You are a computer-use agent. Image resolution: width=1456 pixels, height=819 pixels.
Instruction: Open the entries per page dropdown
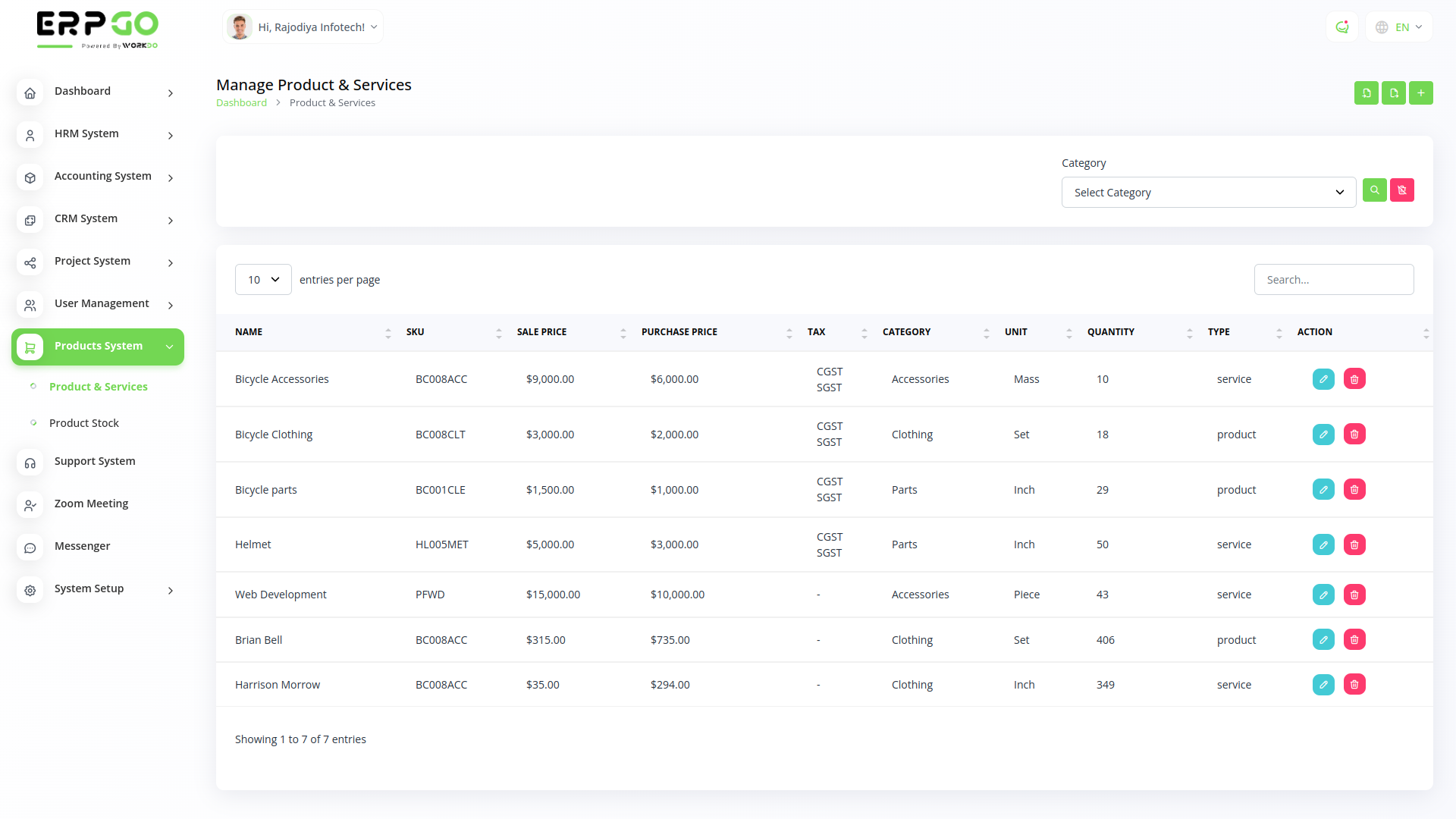pos(263,280)
